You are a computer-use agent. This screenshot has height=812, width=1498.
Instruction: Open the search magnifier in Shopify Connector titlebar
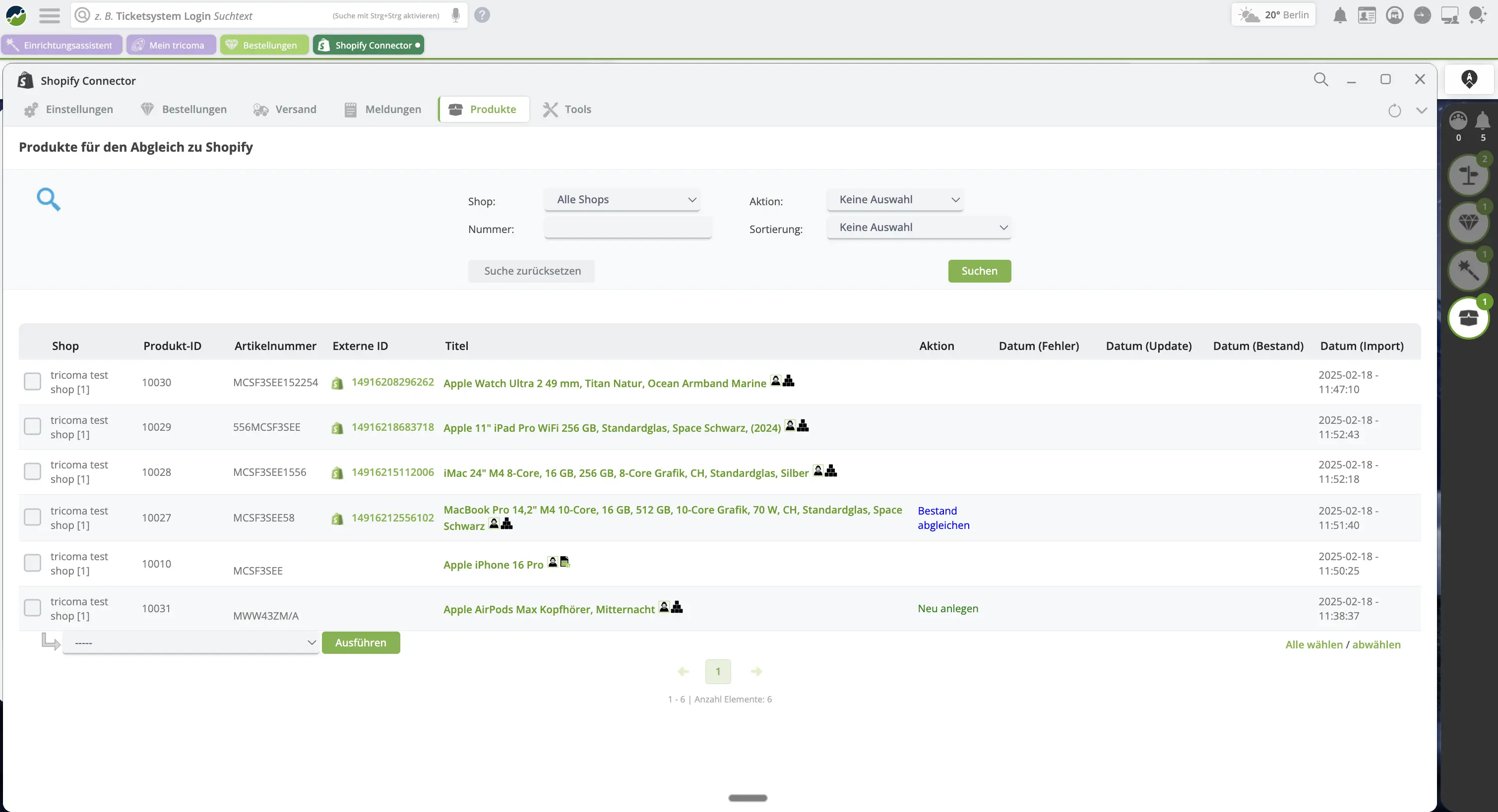coord(1320,80)
